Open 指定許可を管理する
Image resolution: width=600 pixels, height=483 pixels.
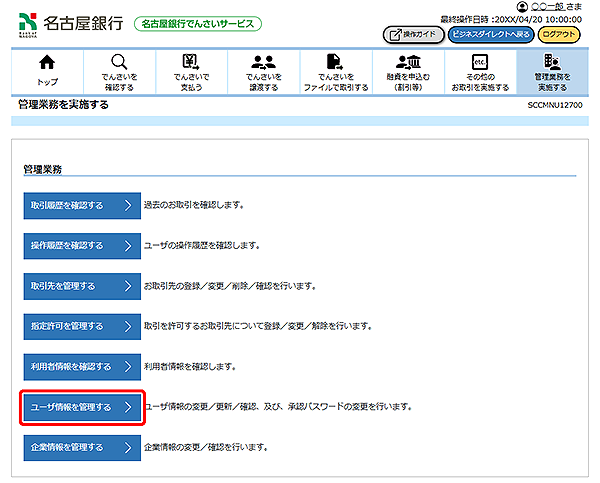tap(79, 326)
